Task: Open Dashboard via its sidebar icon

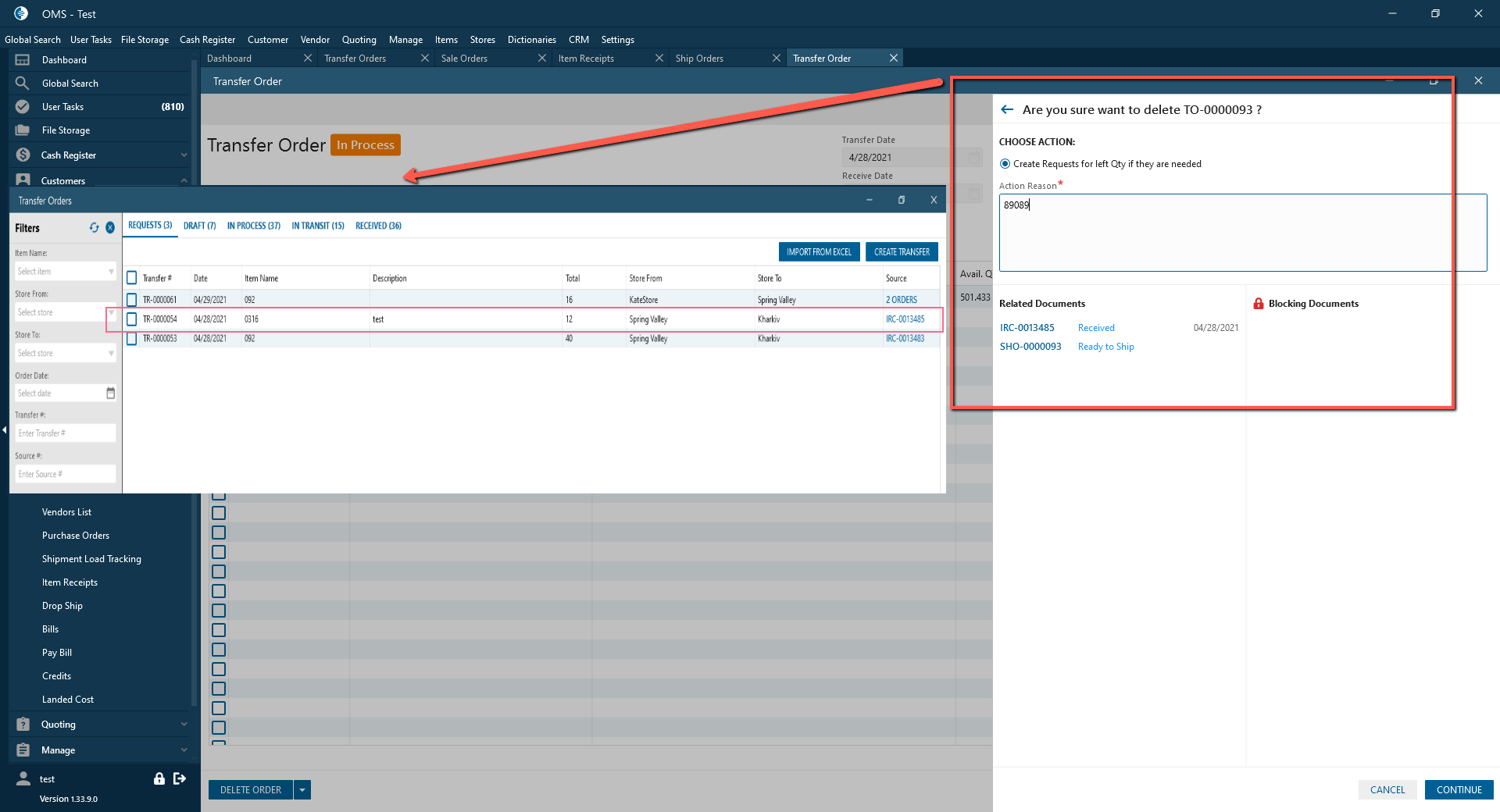Action: coord(23,60)
